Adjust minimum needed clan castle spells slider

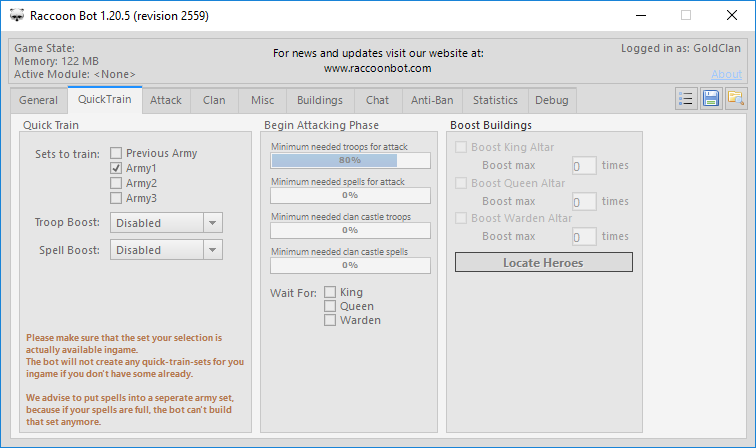pos(350,265)
